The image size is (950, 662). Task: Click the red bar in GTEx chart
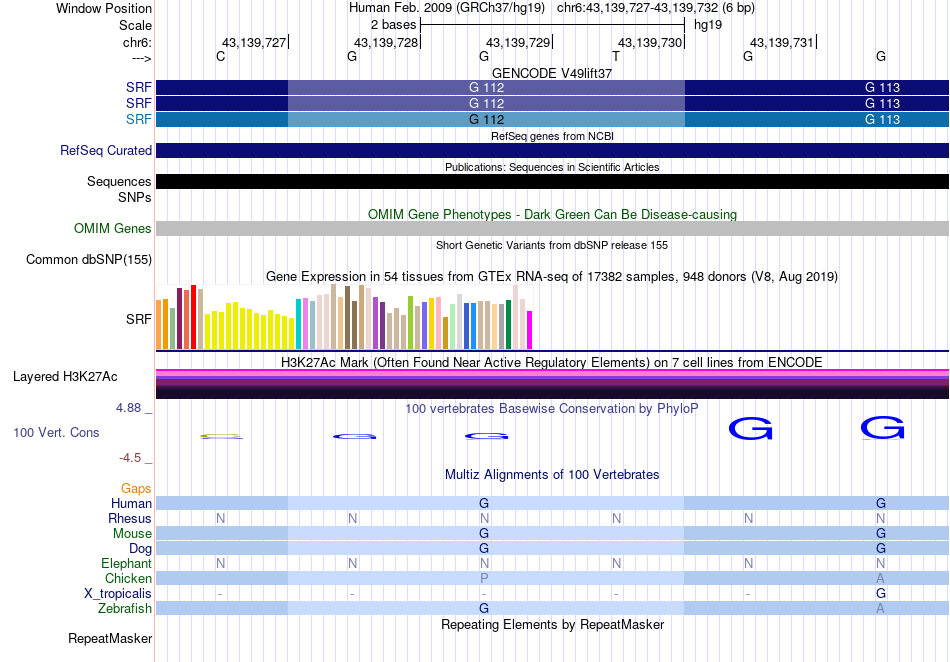(x=193, y=317)
